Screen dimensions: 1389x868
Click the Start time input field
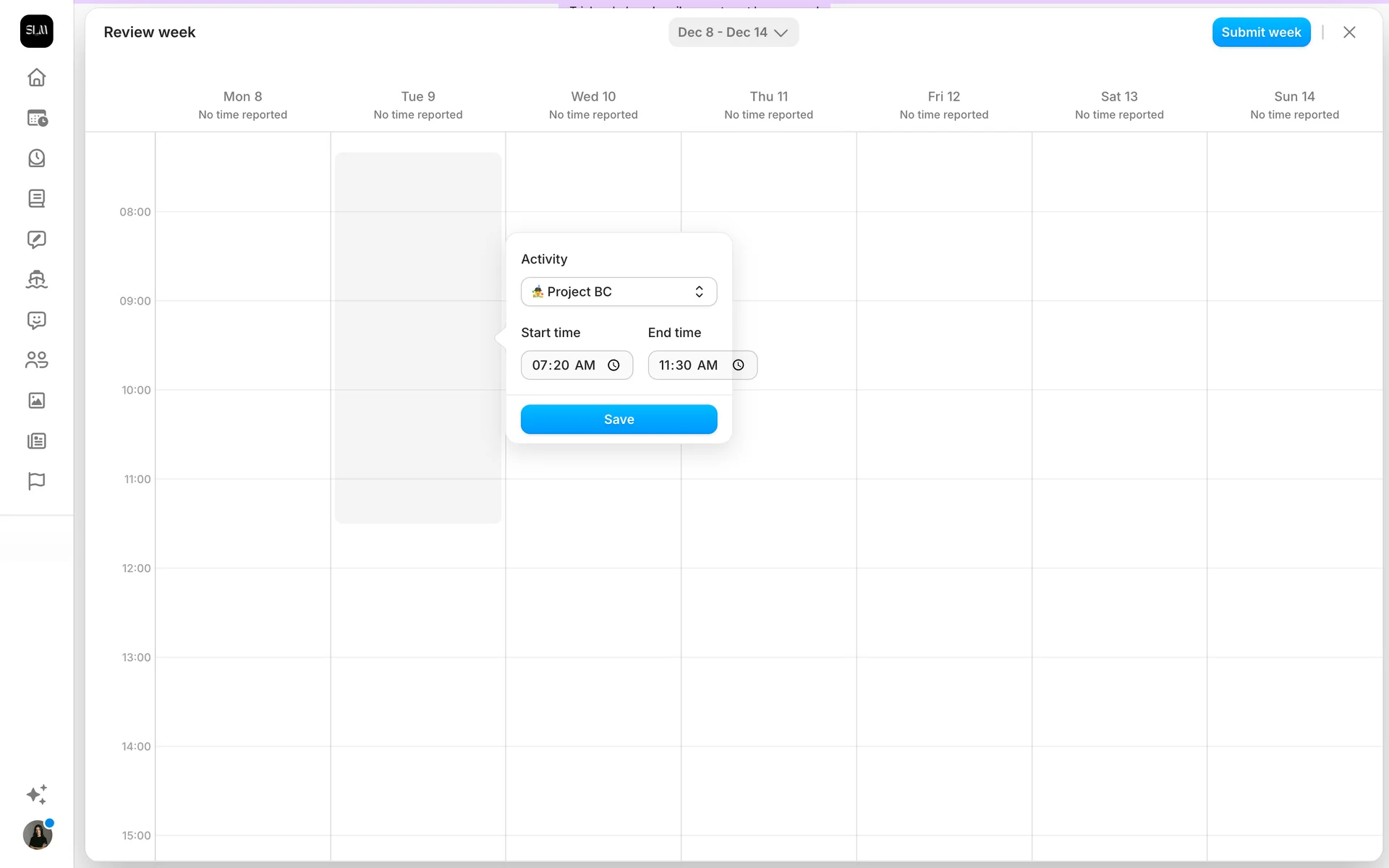[x=564, y=365]
